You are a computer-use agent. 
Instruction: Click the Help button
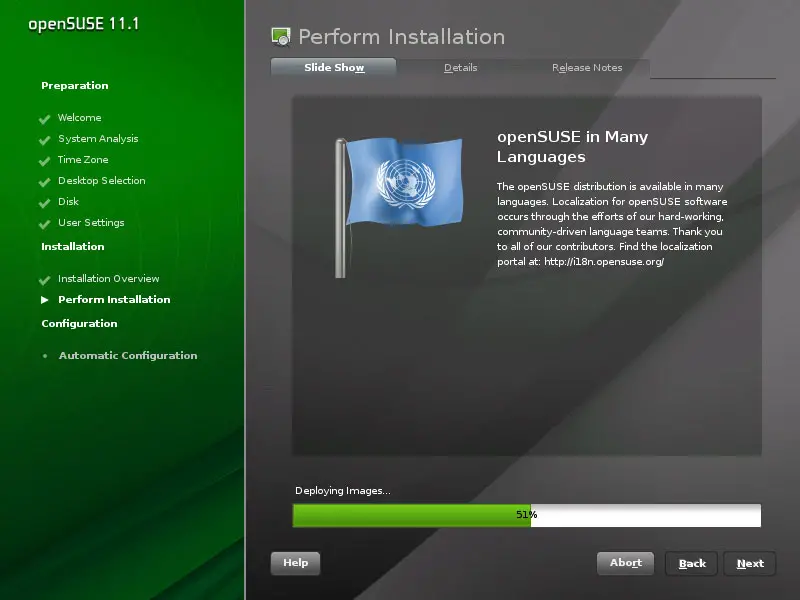point(295,563)
